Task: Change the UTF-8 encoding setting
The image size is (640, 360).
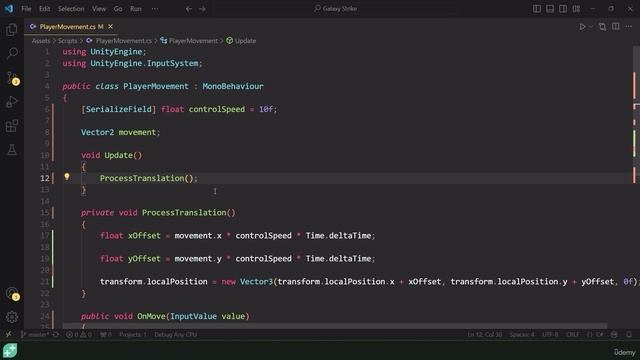Action: coord(550,335)
